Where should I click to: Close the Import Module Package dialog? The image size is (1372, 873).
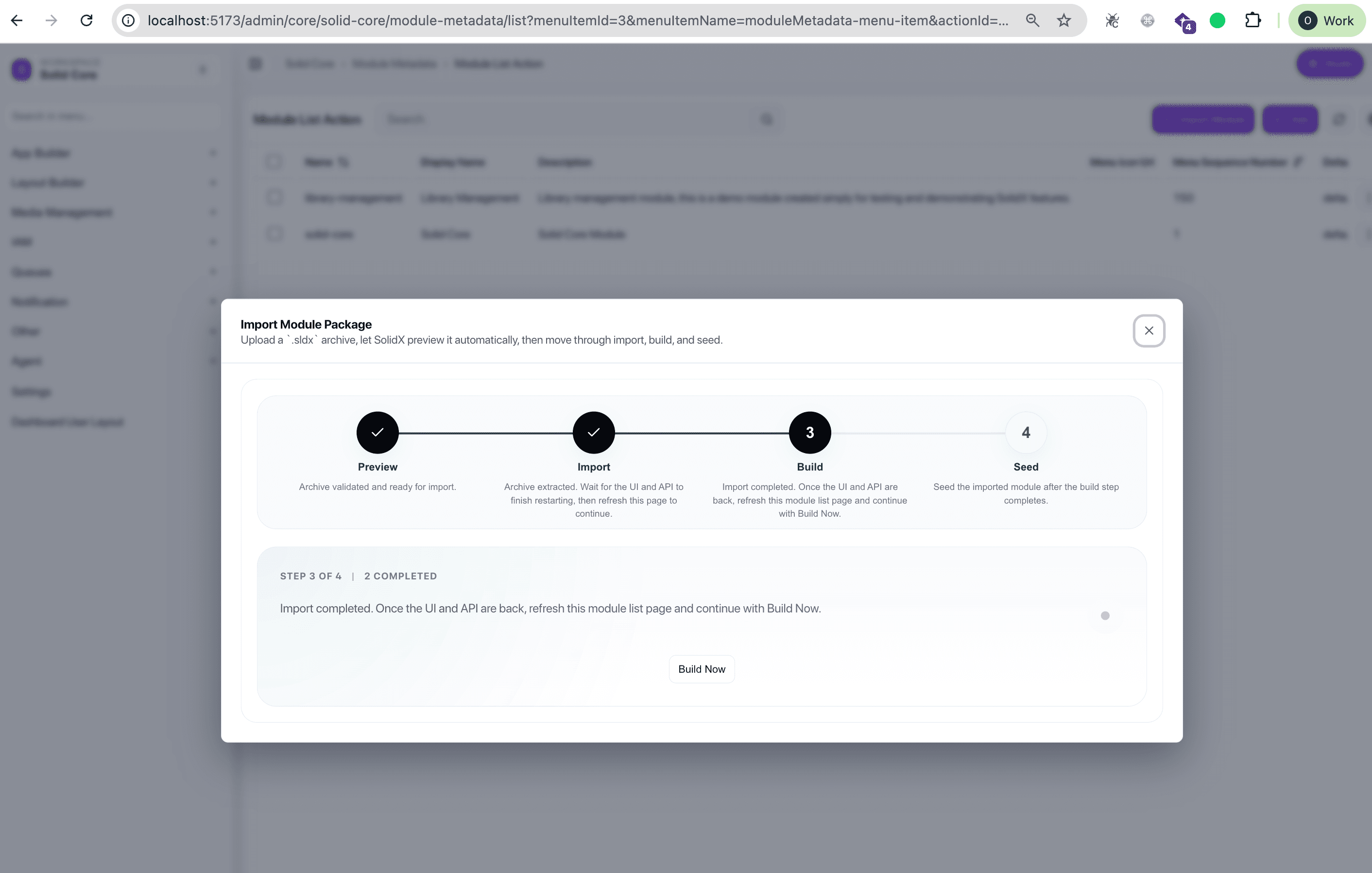[x=1149, y=331]
